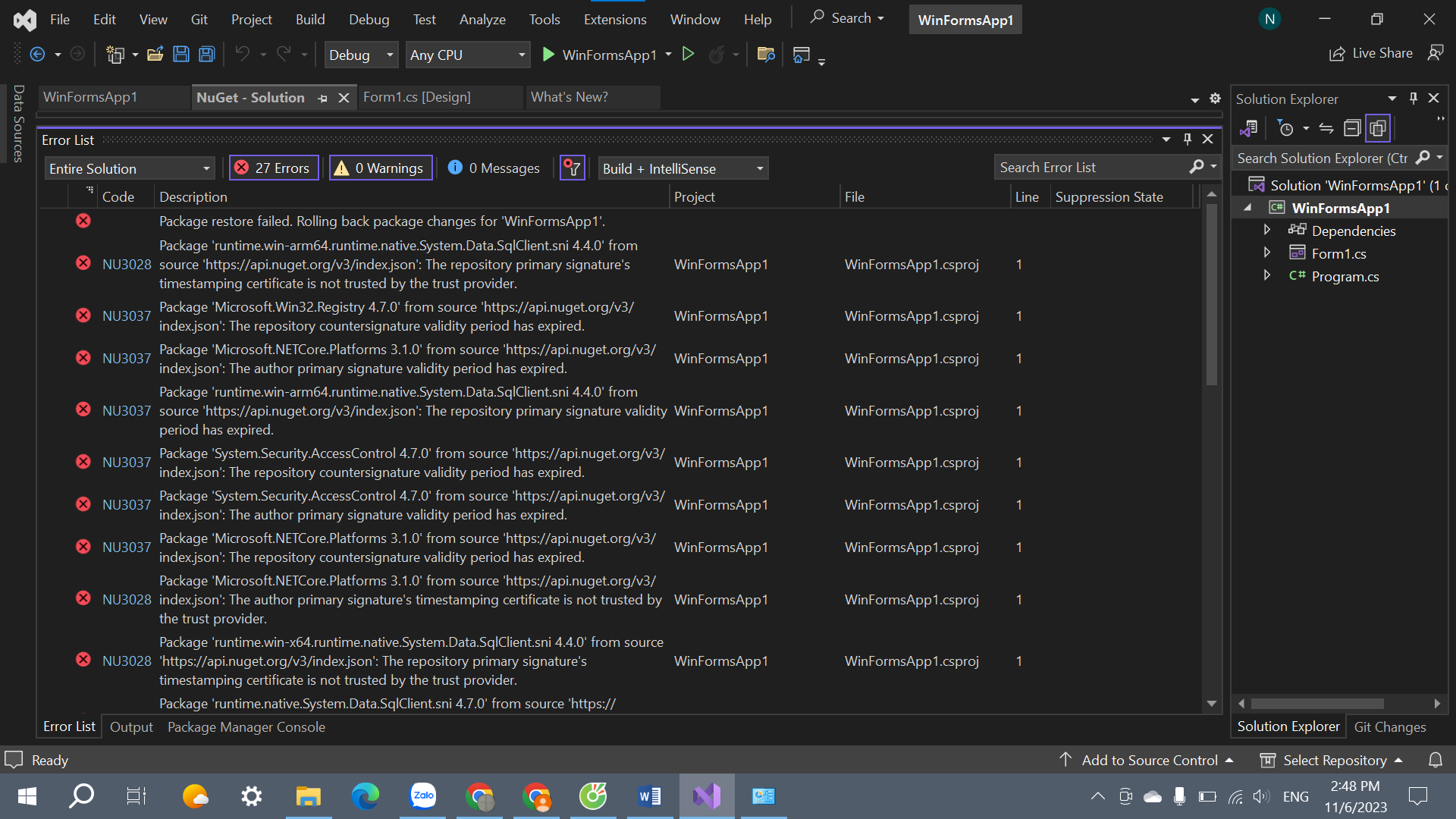The image size is (1456, 819).
Task: Open the Debug configuration dropdown
Action: pos(361,55)
